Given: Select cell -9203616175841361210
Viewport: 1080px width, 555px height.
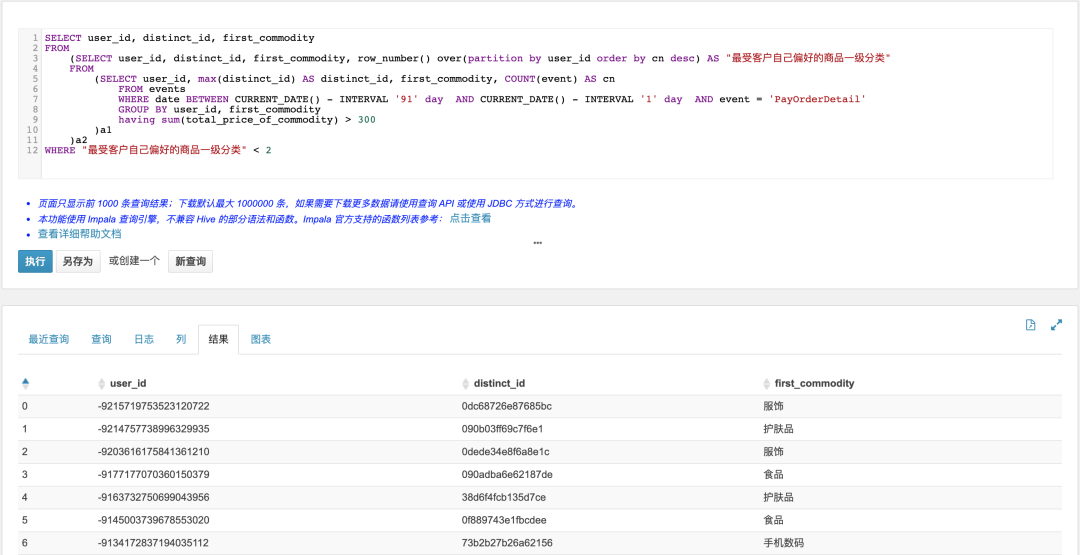Looking at the screenshot, I should 154,452.
